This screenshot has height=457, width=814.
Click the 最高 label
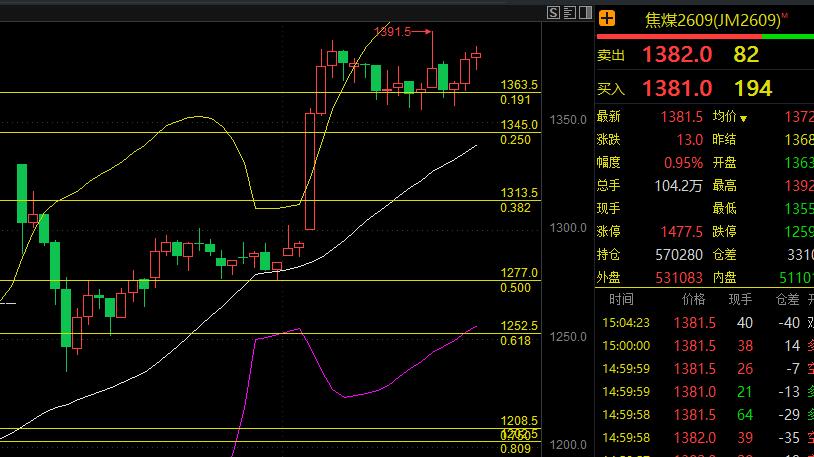tap(724, 185)
